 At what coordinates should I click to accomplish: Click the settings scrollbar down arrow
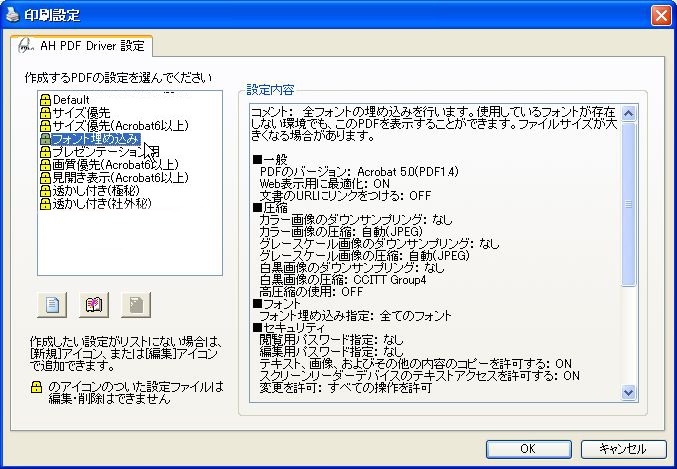(628, 393)
